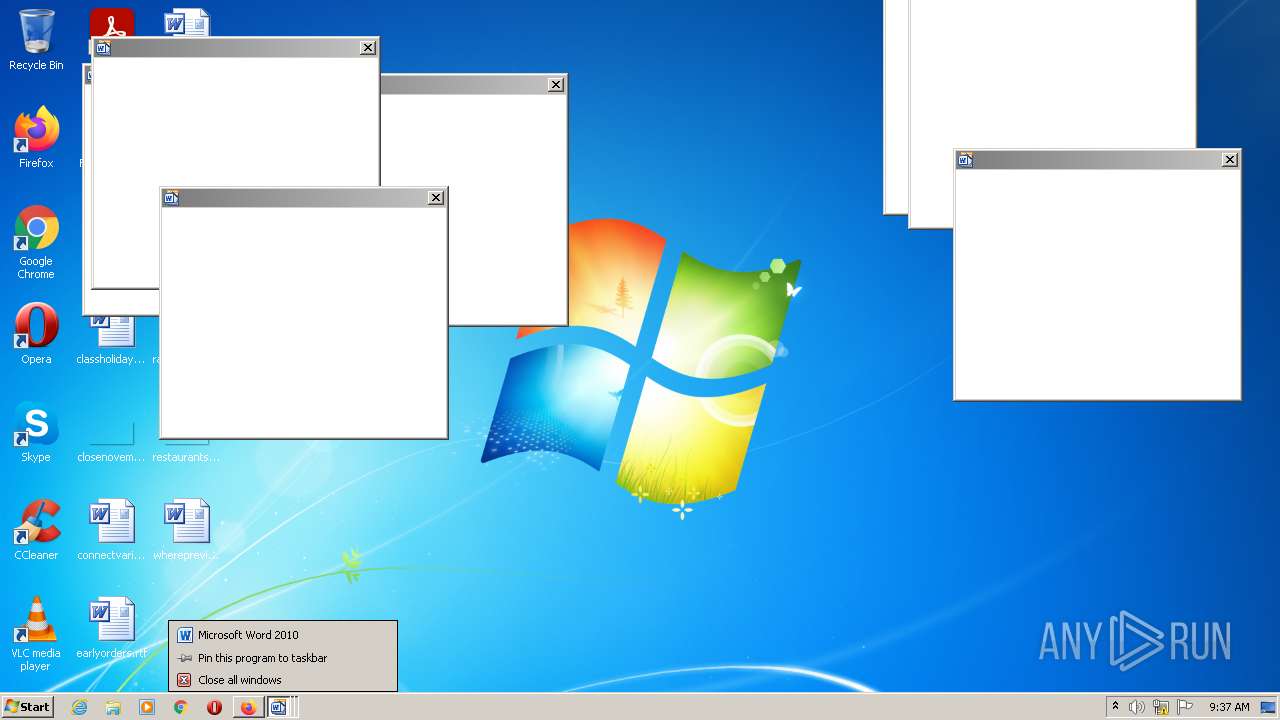Open the 9:37 AM clock

[1229, 707]
